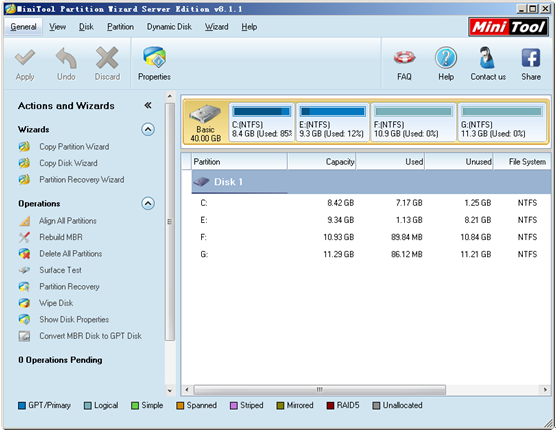
Task: Select C:(NTFS) partition block in disk map
Action: [x=262, y=122]
